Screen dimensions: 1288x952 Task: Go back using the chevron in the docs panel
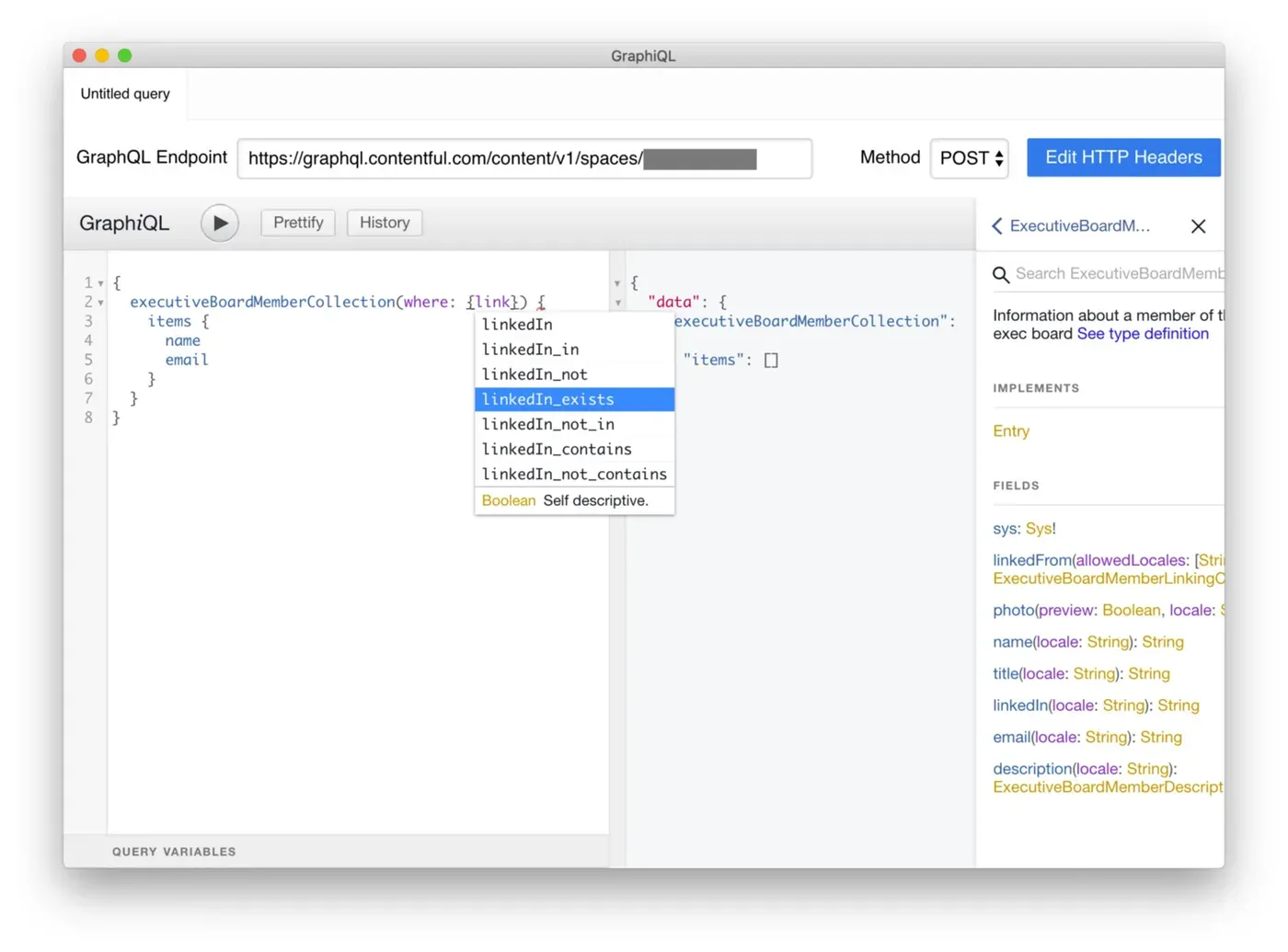tap(996, 225)
